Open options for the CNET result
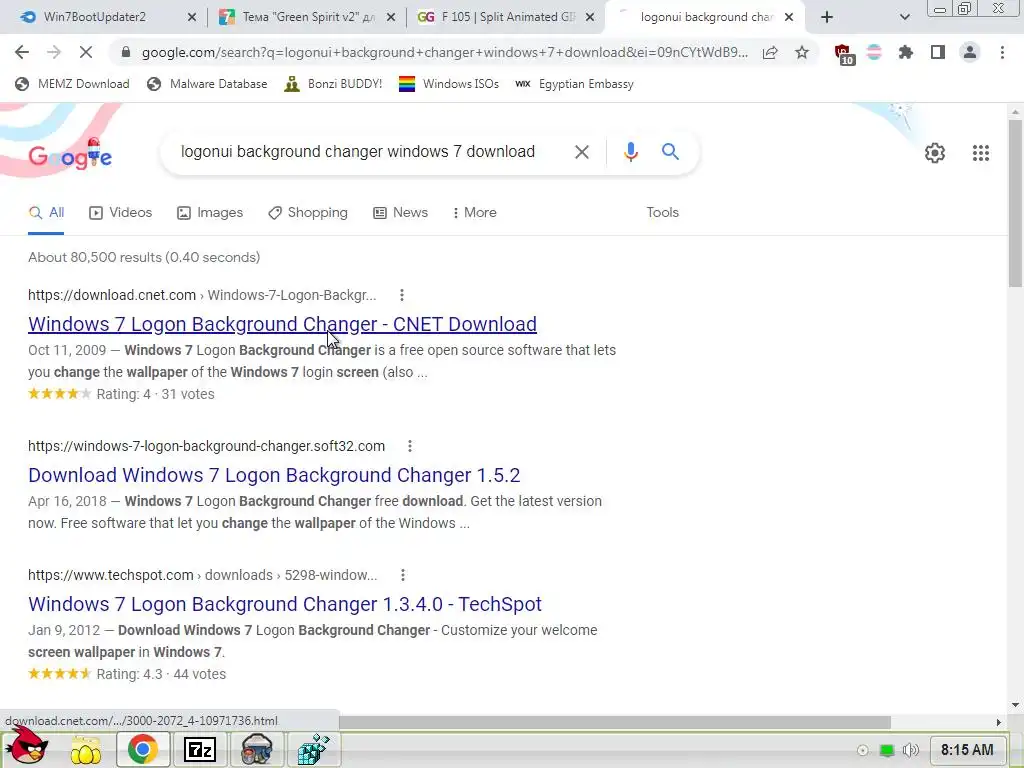 pyautogui.click(x=402, y=295)
